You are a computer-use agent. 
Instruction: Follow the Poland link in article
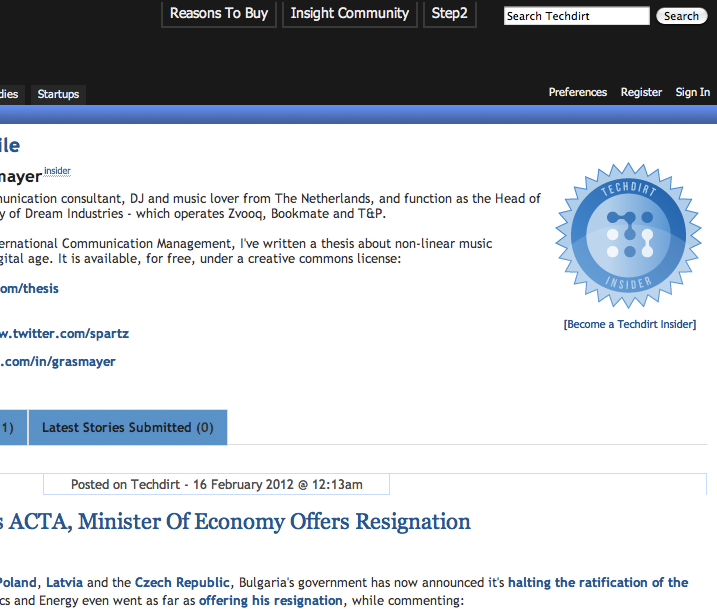click(18, 582)
